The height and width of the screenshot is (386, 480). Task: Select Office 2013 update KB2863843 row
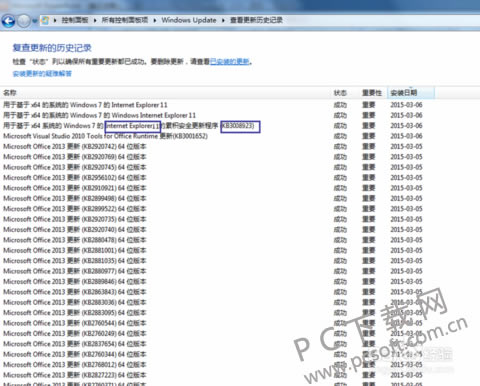(213, 292)
